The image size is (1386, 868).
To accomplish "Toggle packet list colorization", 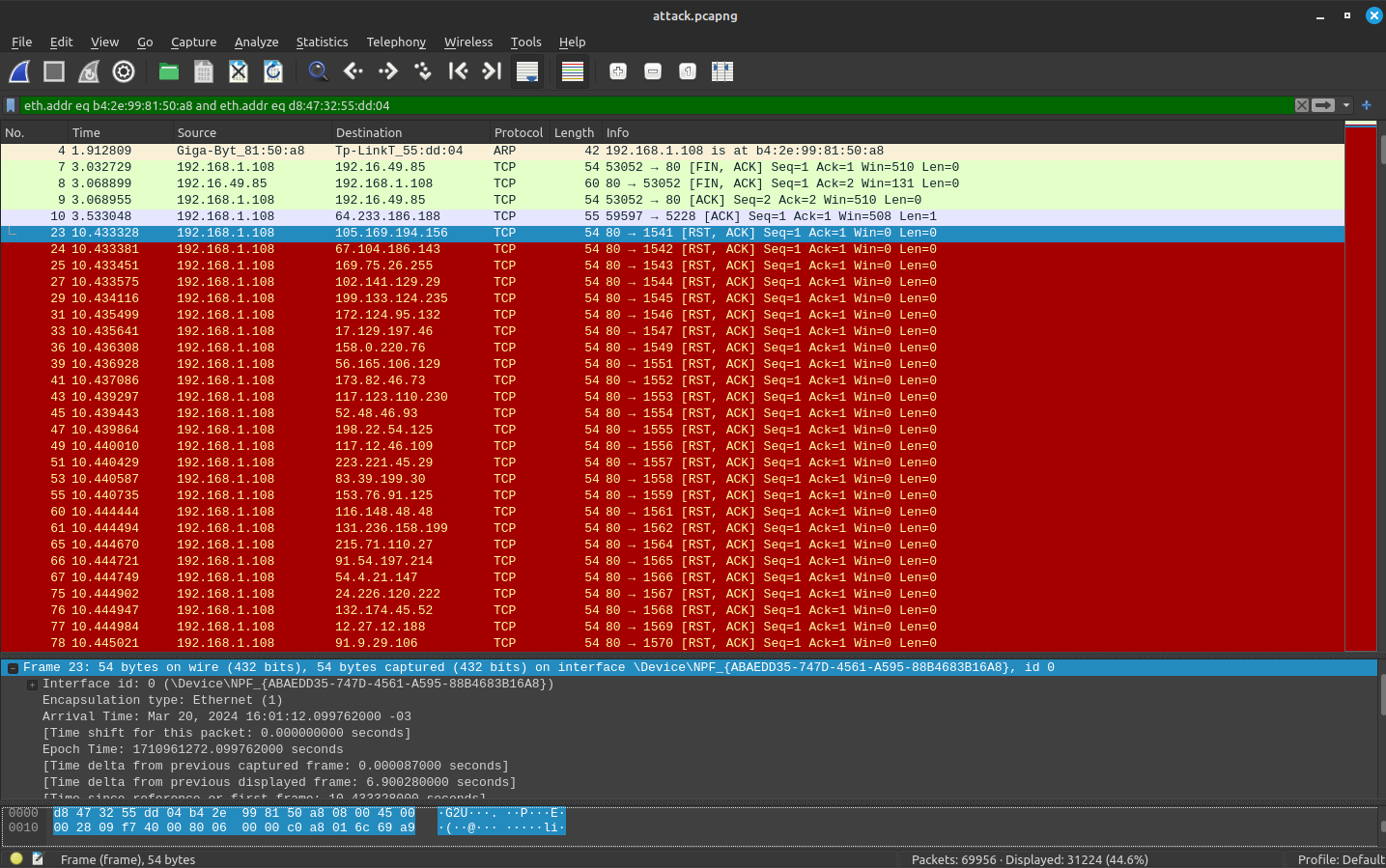I will (x=573, y=71).
